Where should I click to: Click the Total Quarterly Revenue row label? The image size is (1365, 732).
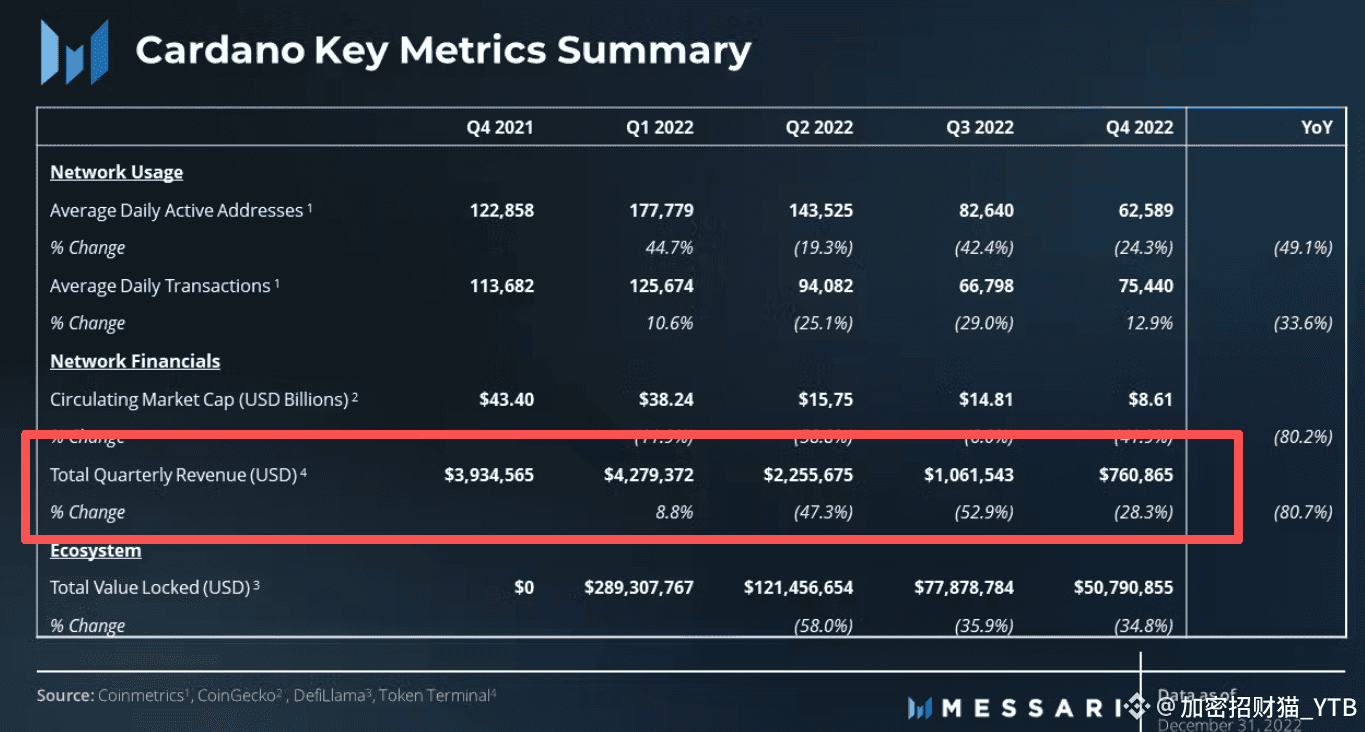pyautogui.click(x=178, y=475)
